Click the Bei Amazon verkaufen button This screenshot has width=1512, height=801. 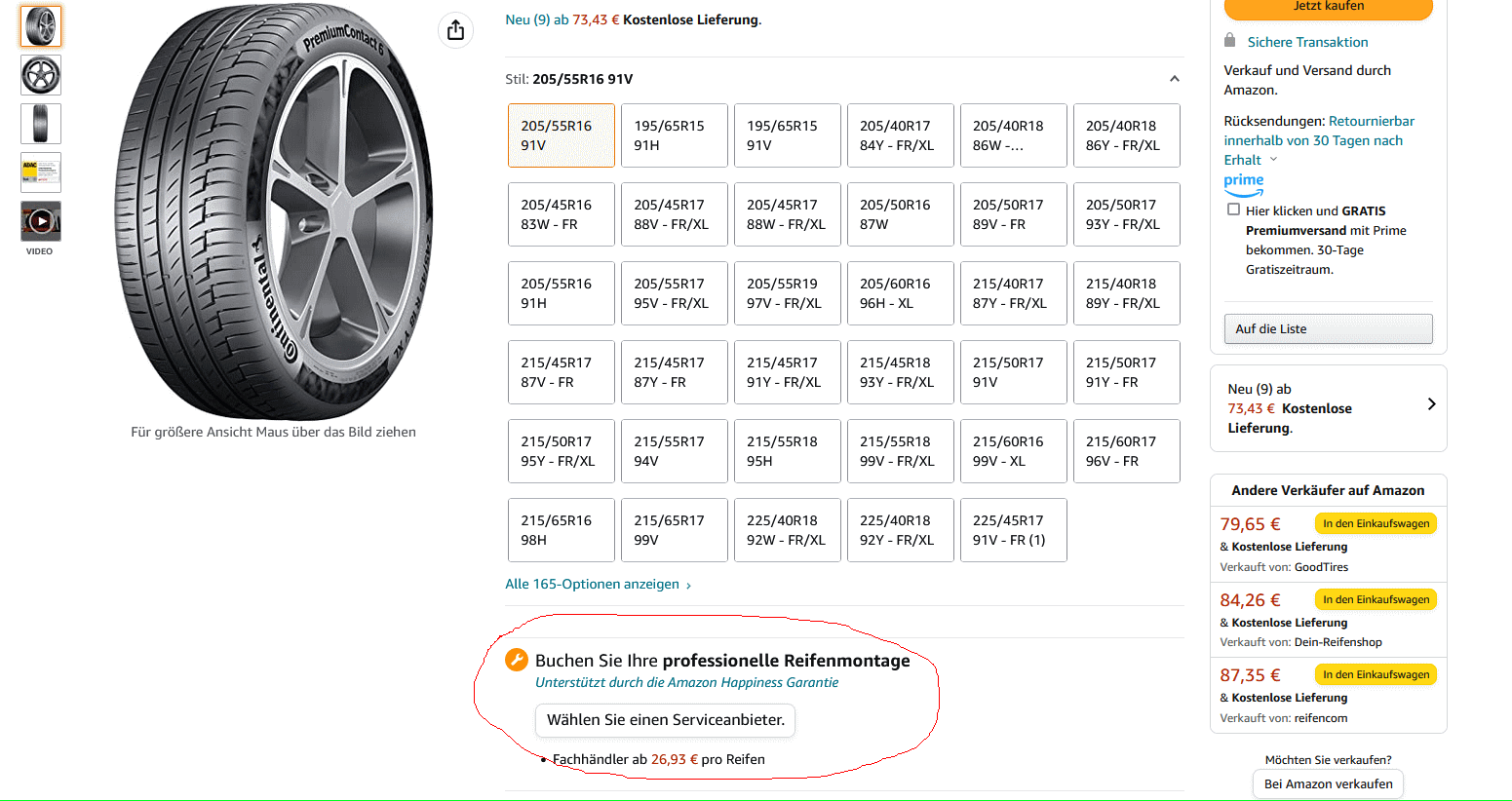point(1328,784)
